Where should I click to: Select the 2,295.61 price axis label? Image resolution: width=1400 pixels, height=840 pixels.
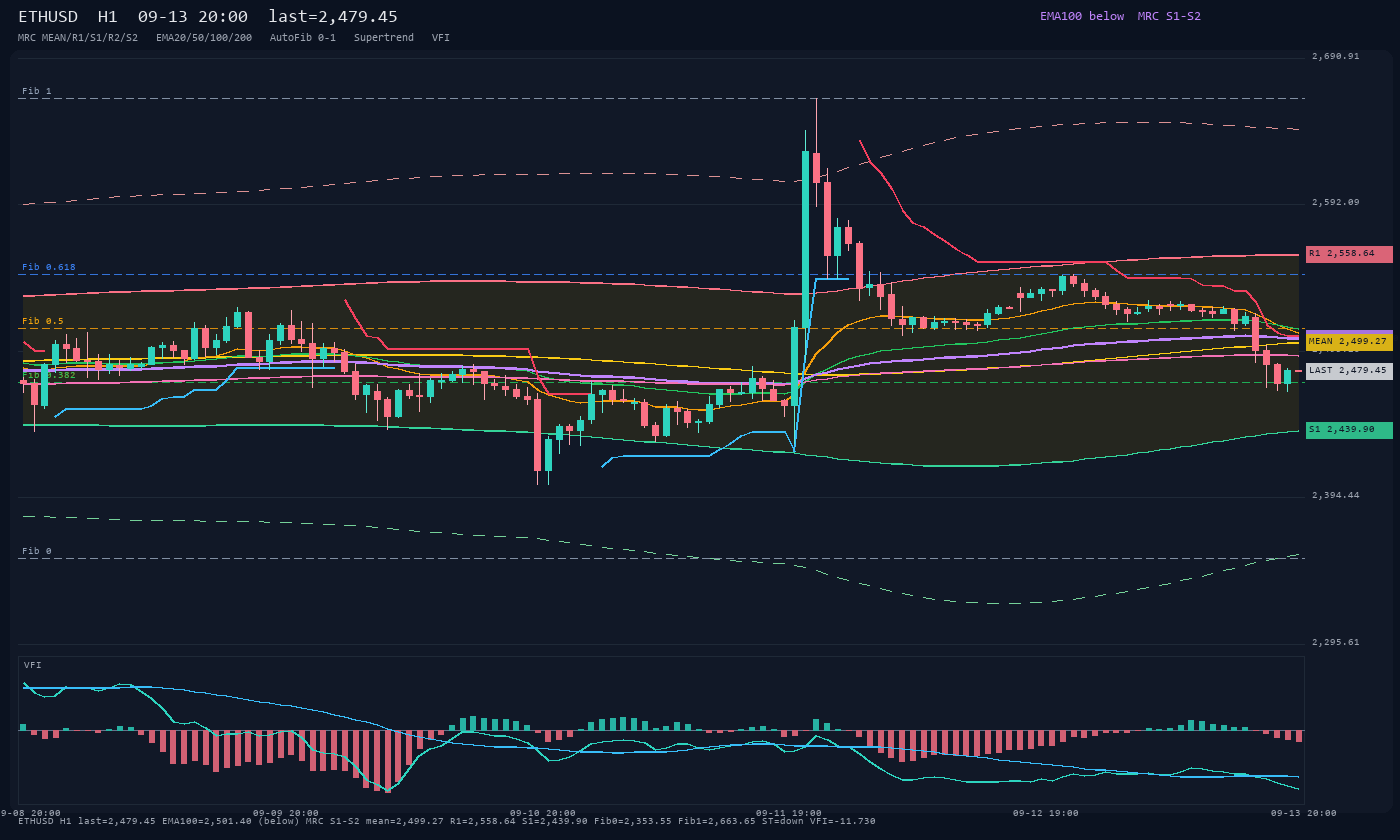click(x=1336, y=642)
